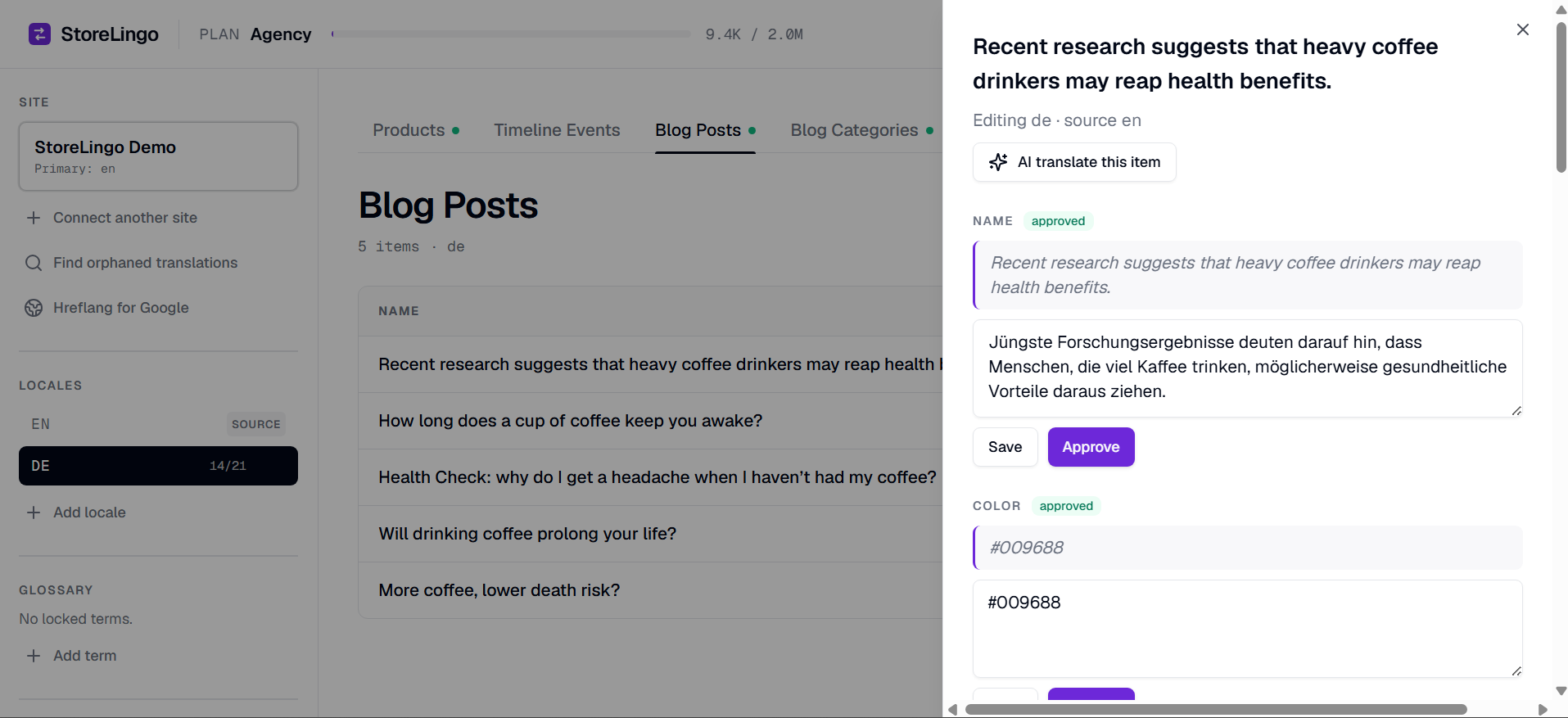Switch to the Blog Posts tab

point(705,130)
